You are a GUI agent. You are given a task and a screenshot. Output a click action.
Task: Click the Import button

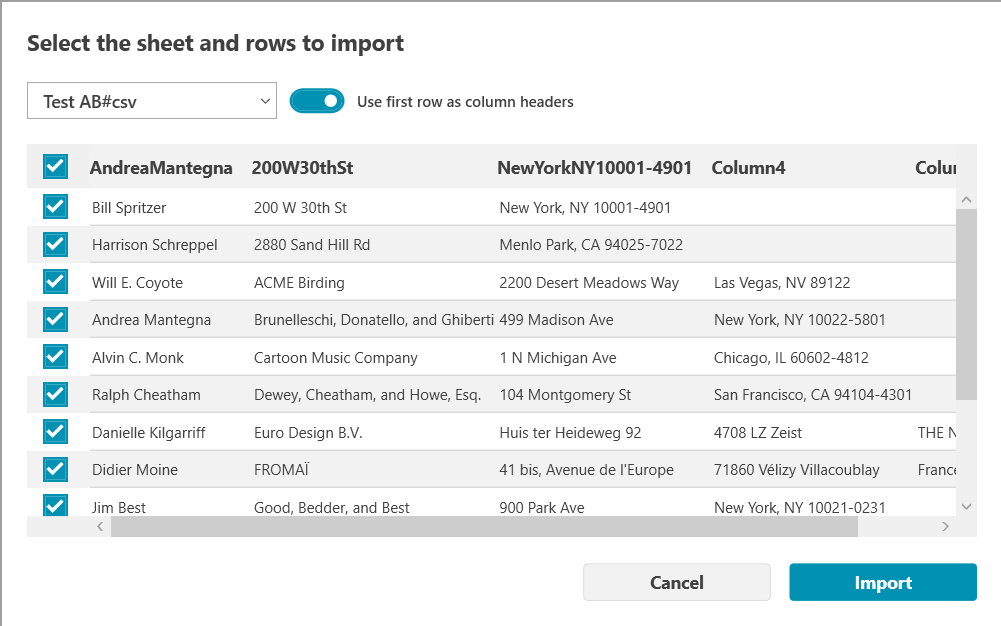pyautogui.click(x=882, y=583)
